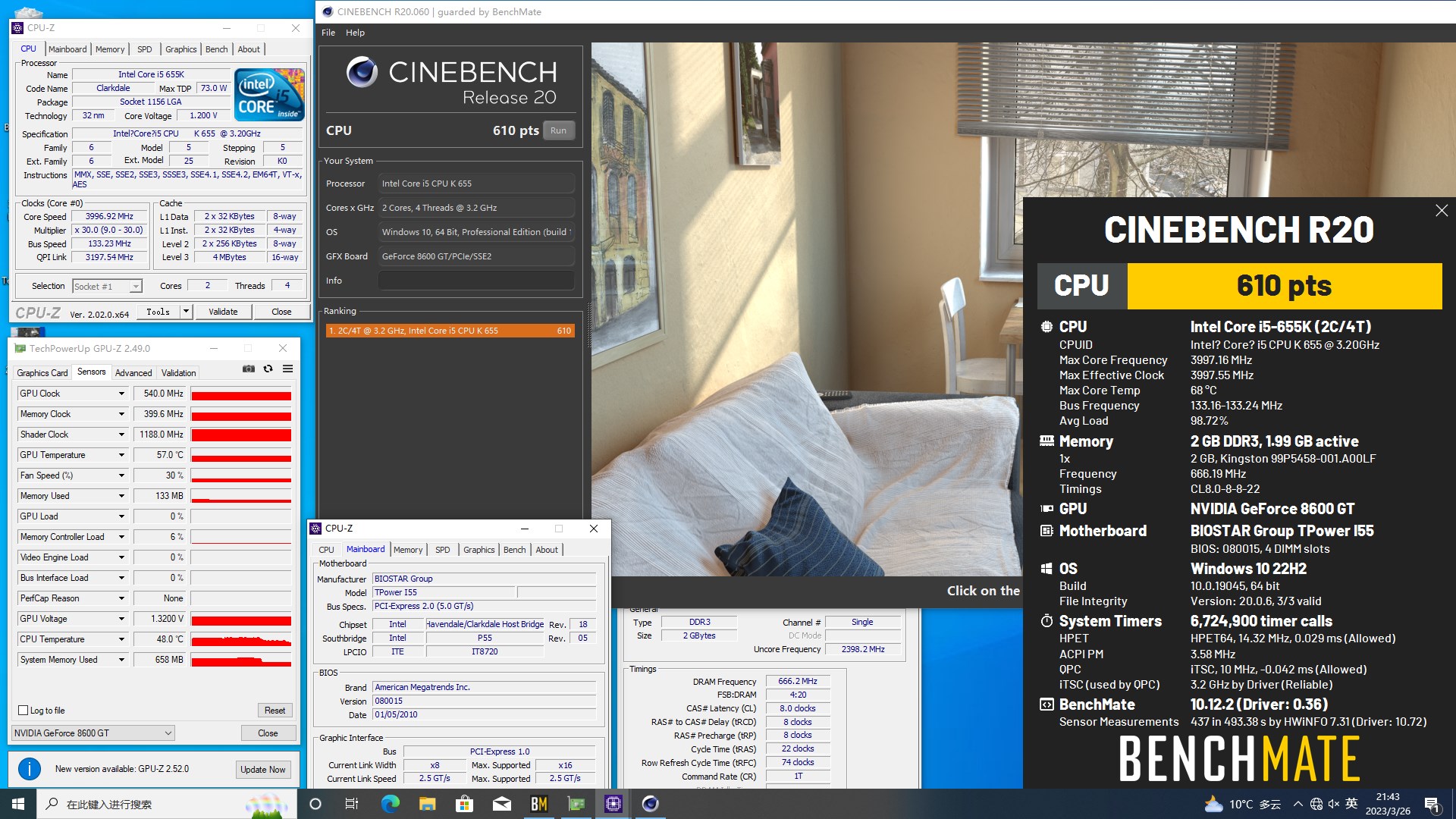Image resolution: width=1456 pixels, height=819 pixels.
Task: Switch to CPU-Z taskbar icon
Action: [x=613, y=804]
